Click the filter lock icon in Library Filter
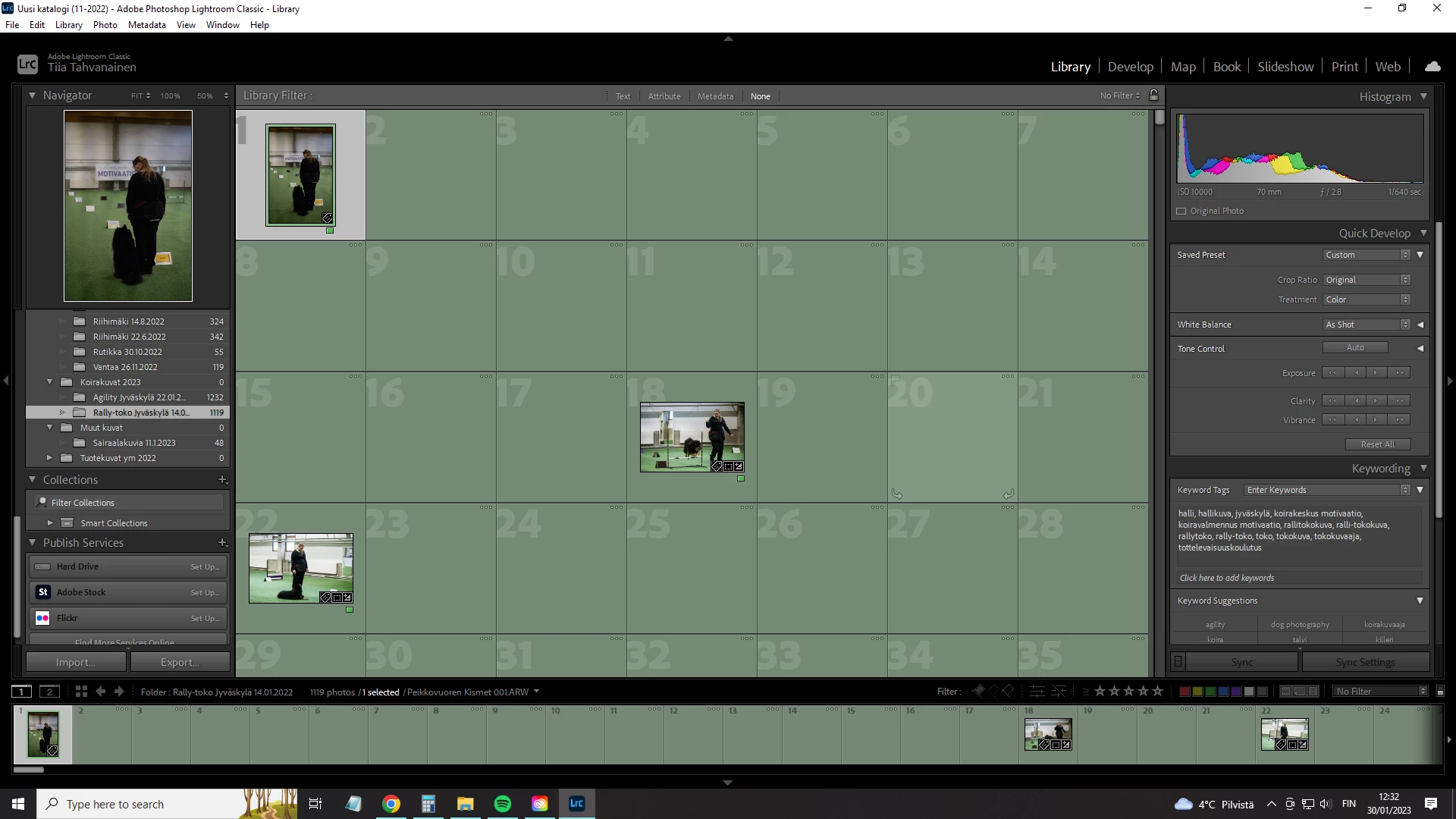 coord(1153,96)
